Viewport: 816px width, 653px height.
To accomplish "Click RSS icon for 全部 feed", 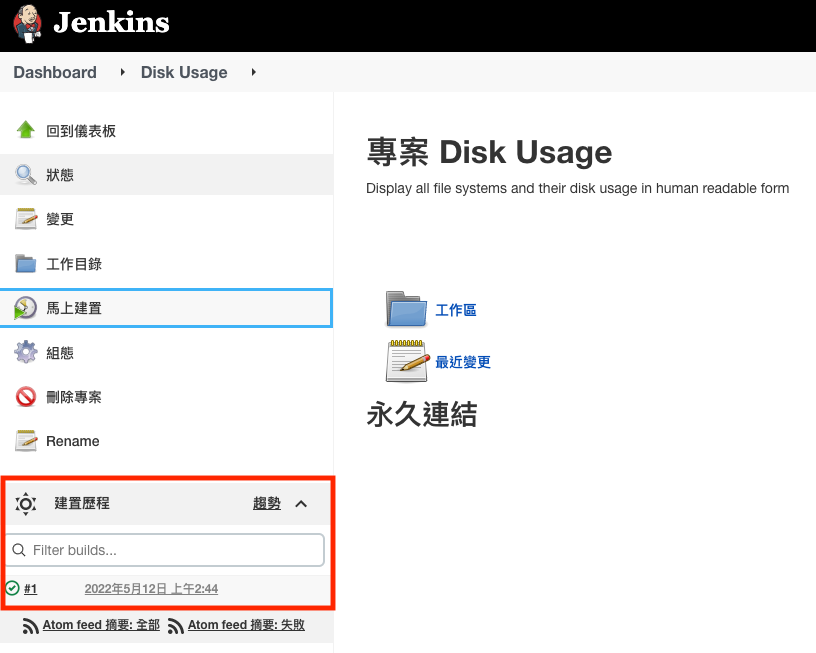I will tap(31, 626).
